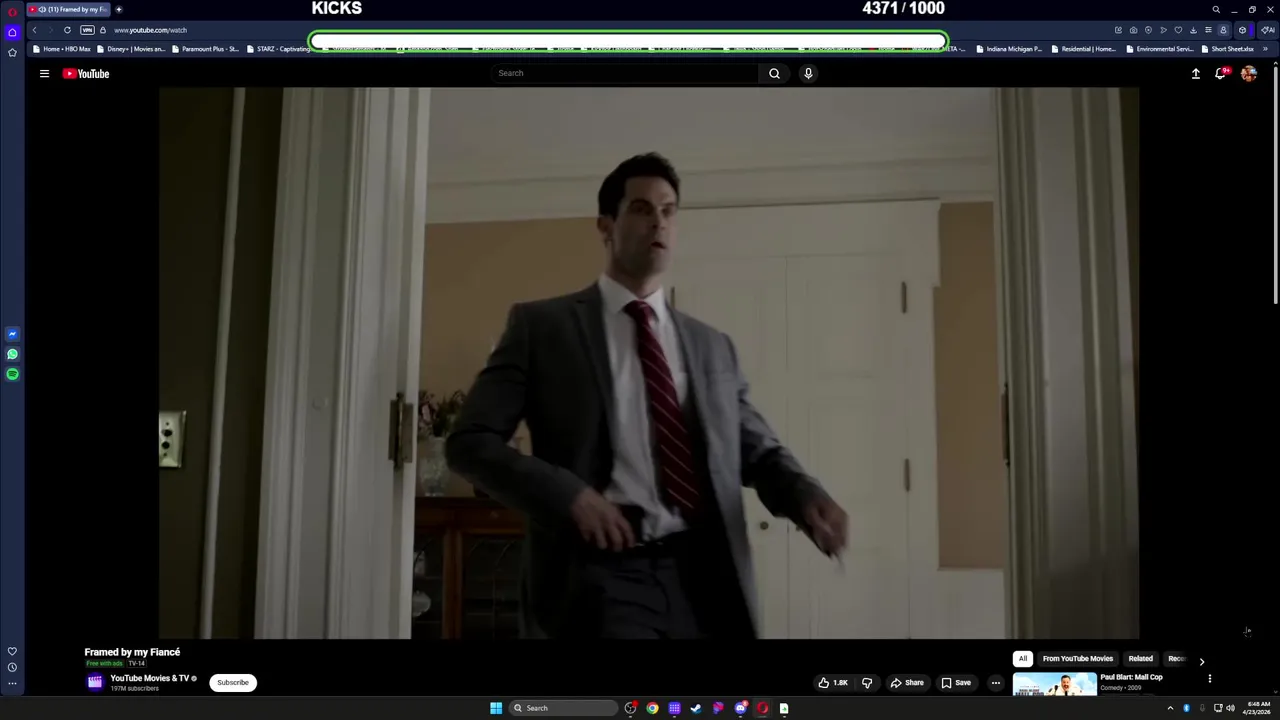Open Paul Blart: Mall Cop thumbnail

point(1054,684)
